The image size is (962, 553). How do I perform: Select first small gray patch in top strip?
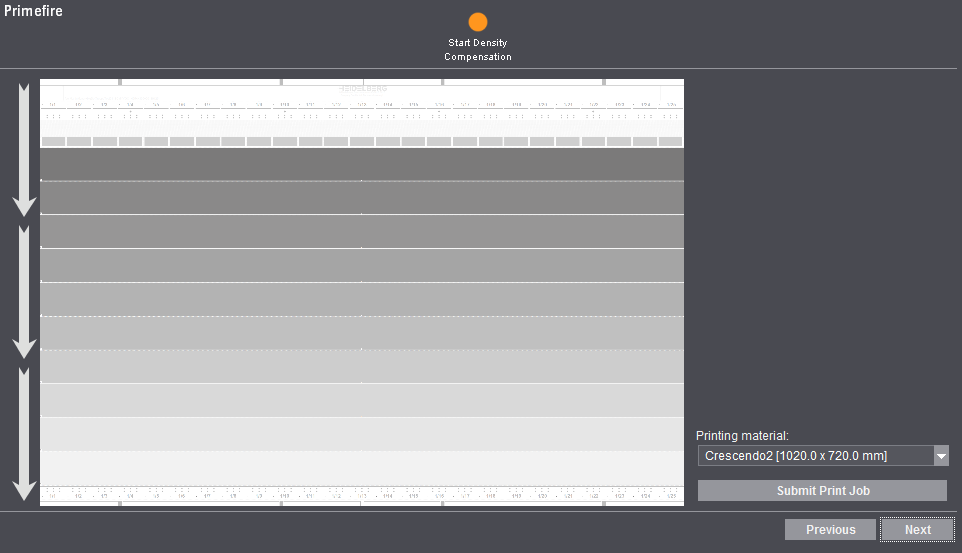coord(53,142)
